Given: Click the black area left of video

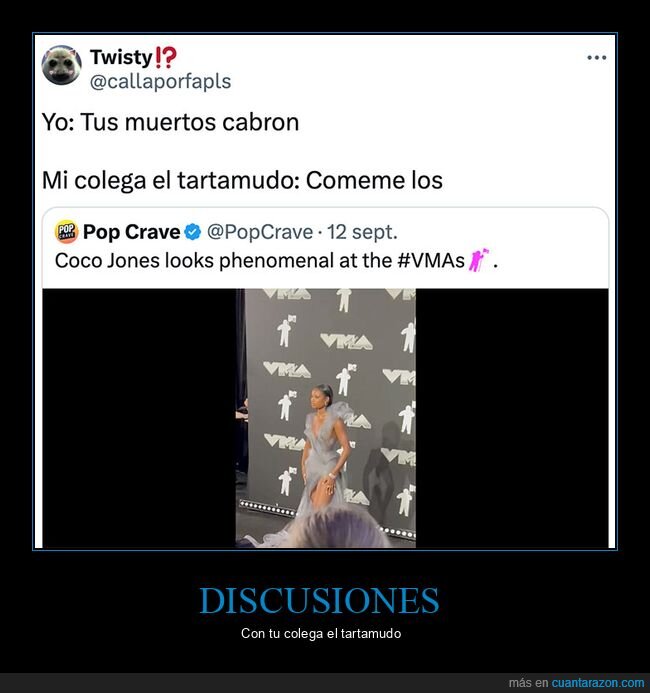Looking at the screenshot, I should (x=139, y=418).
